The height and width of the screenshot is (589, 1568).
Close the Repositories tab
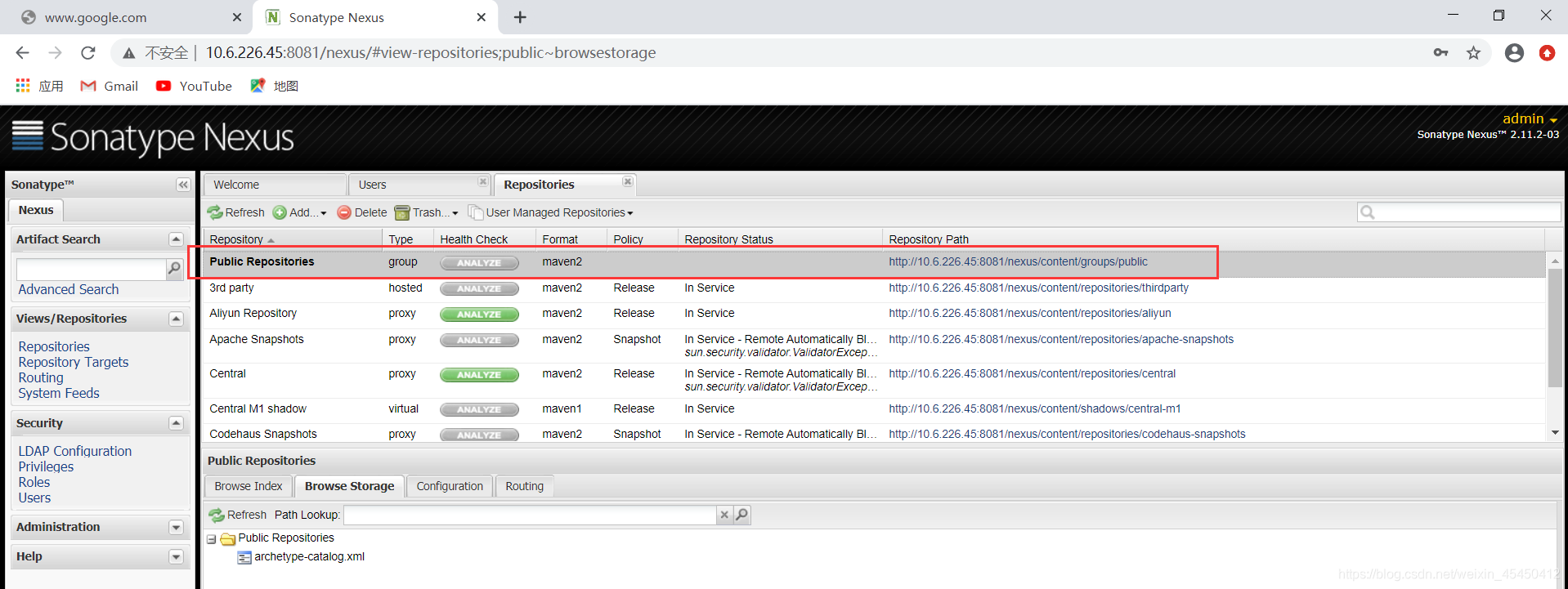click(627, 181)
